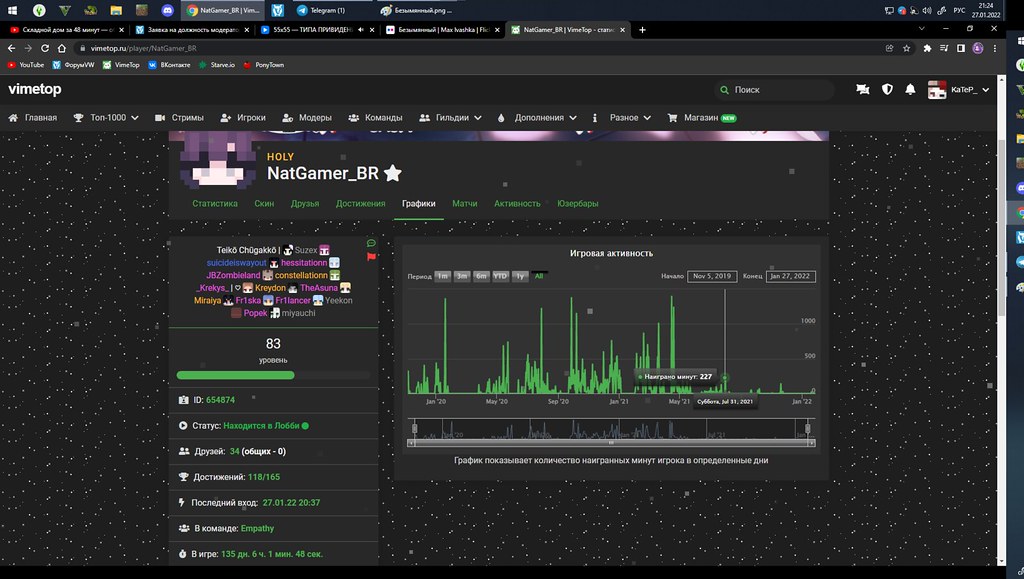Viewport: 1024px width, 579px height.
Task: Select the All period range button
Action: point(539,276)
